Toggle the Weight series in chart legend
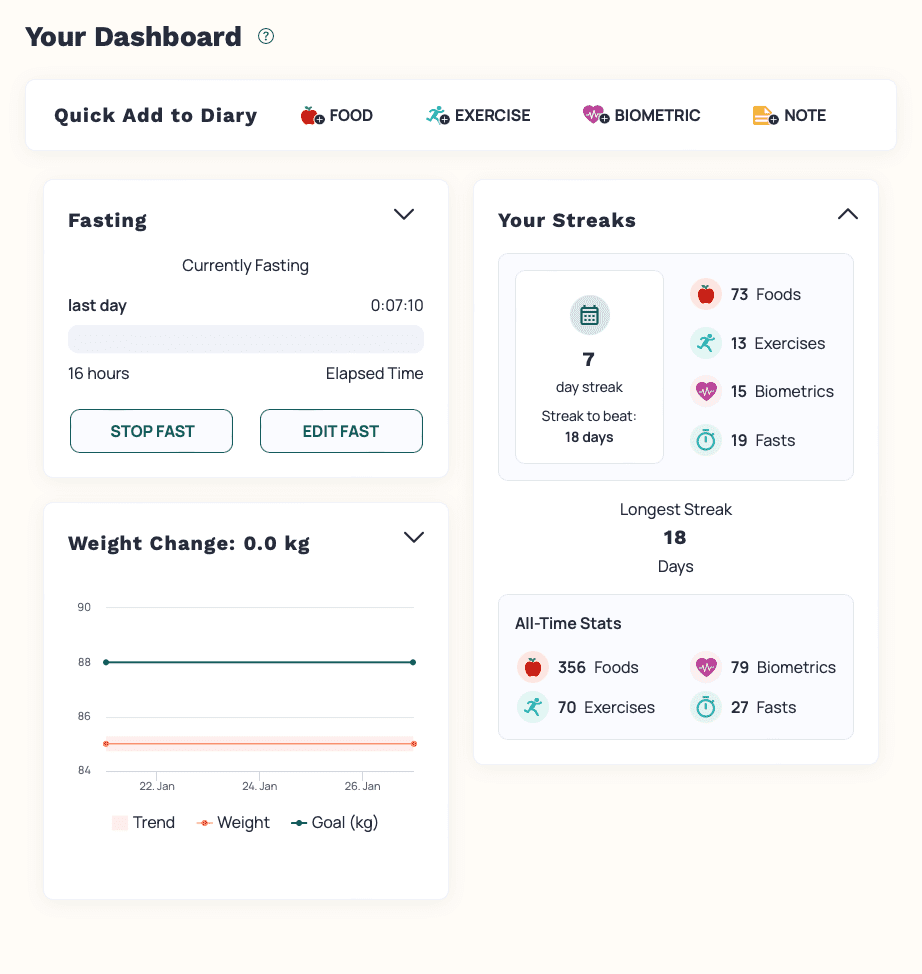The height and width of the screenshot is (974, 922). (232, 823)
